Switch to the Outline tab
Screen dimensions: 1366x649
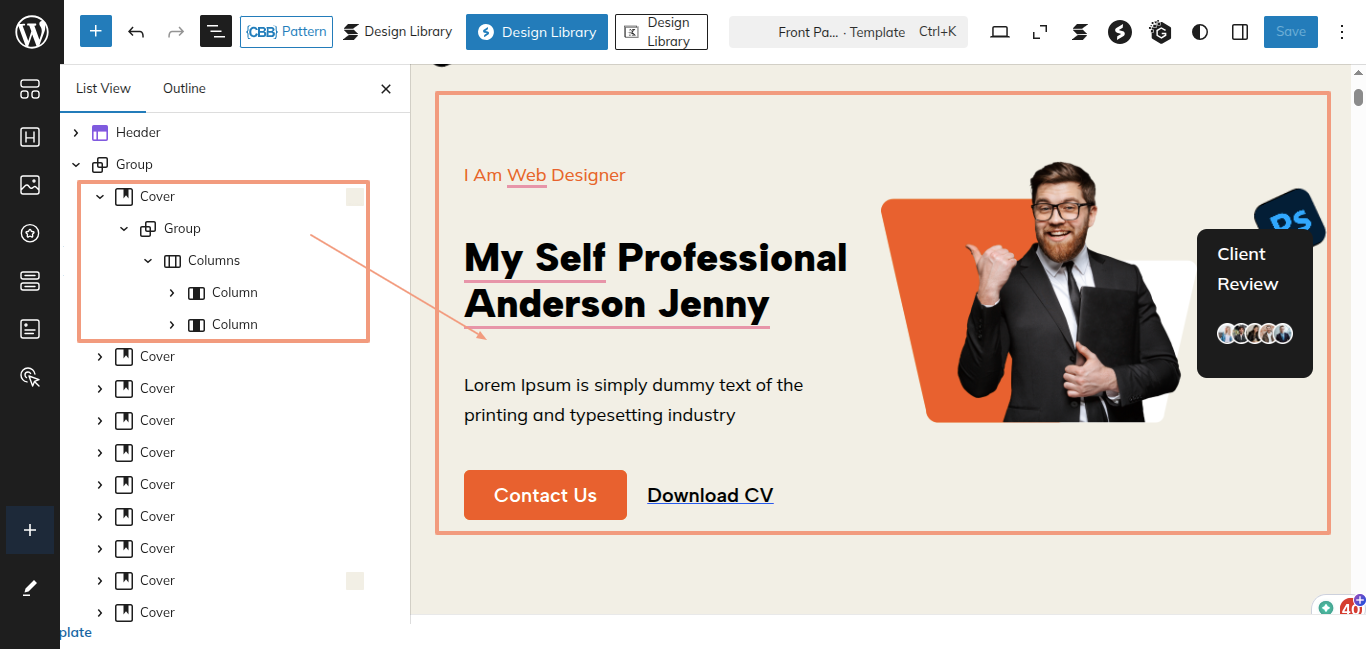(184, 88)
